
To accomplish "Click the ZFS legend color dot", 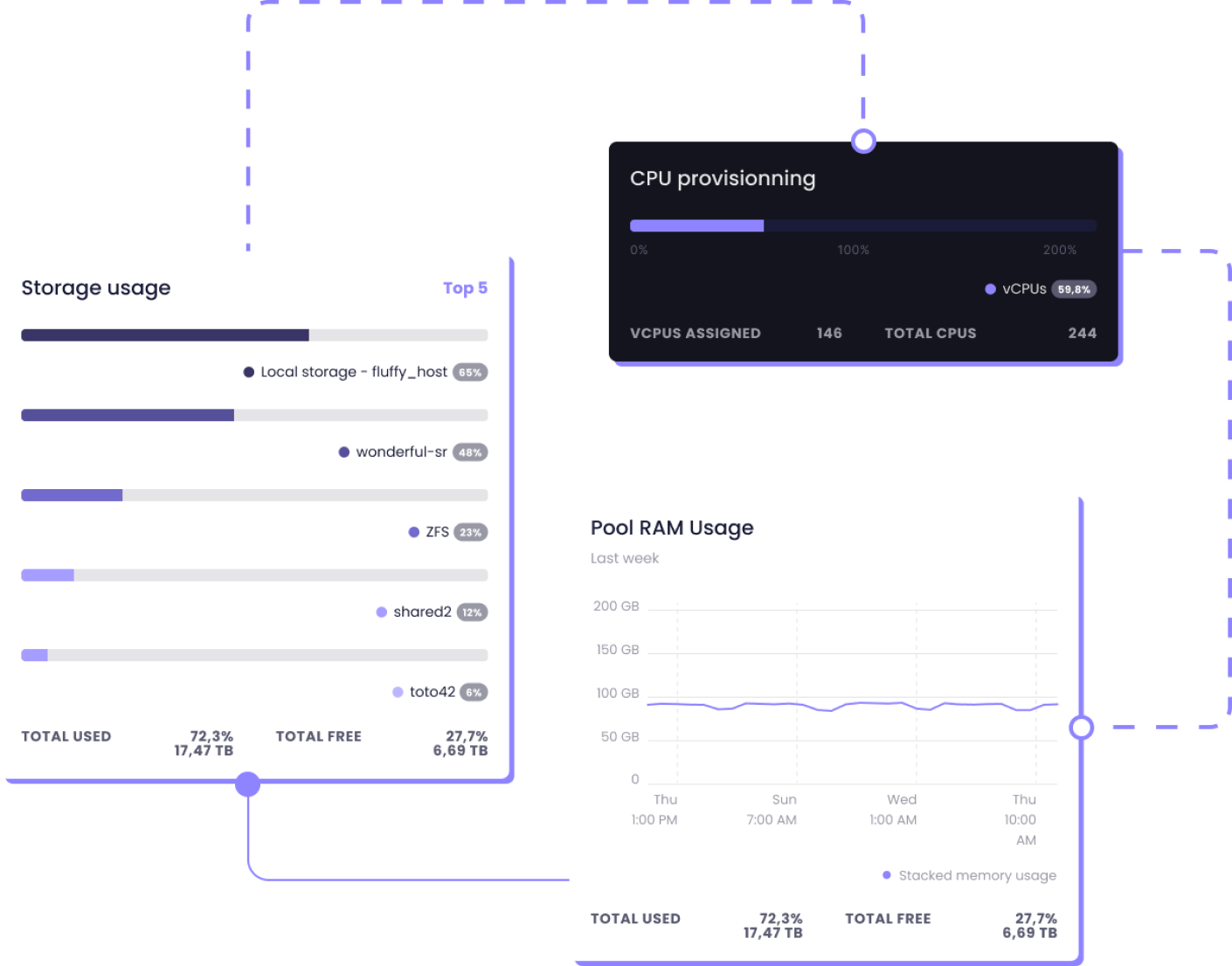I will coord(414,532).
